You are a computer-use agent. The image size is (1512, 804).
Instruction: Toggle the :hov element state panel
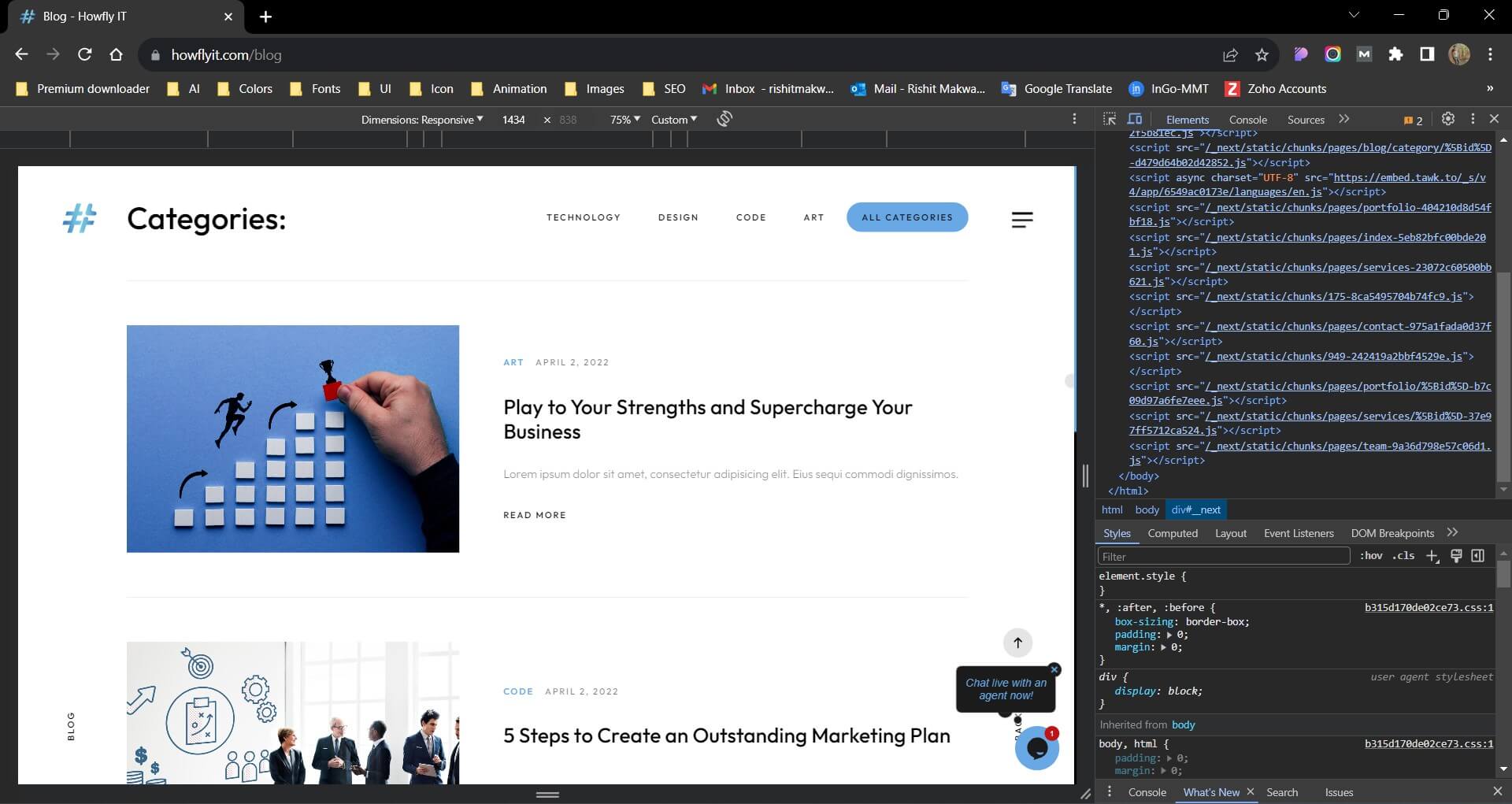click(x=1371, y=556)
